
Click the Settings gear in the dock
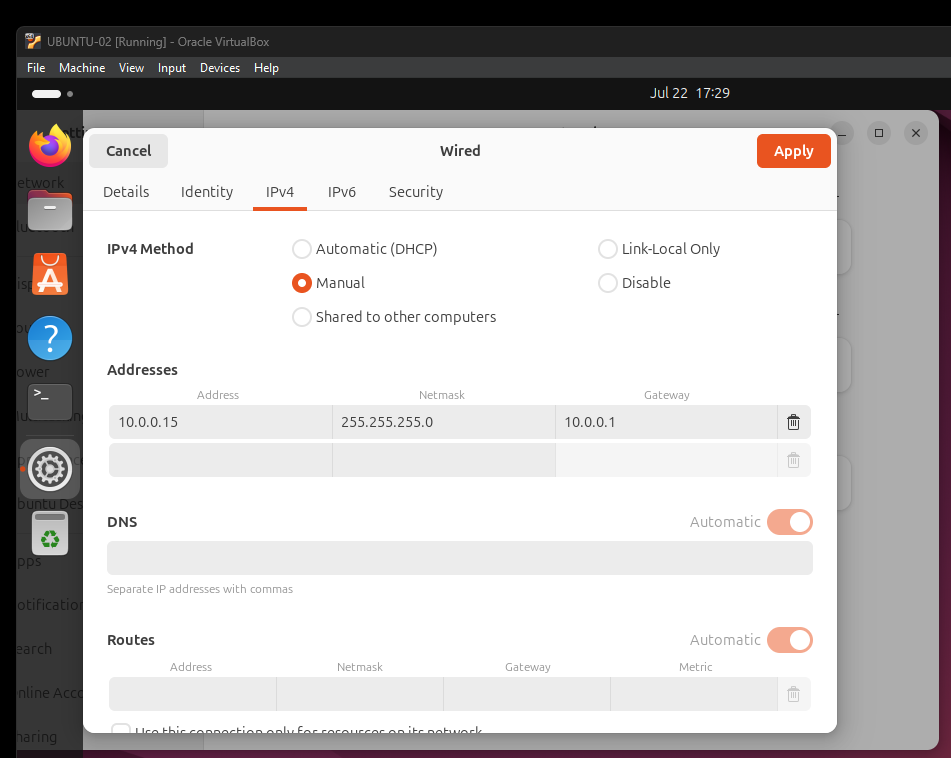[x=50, y=468]
